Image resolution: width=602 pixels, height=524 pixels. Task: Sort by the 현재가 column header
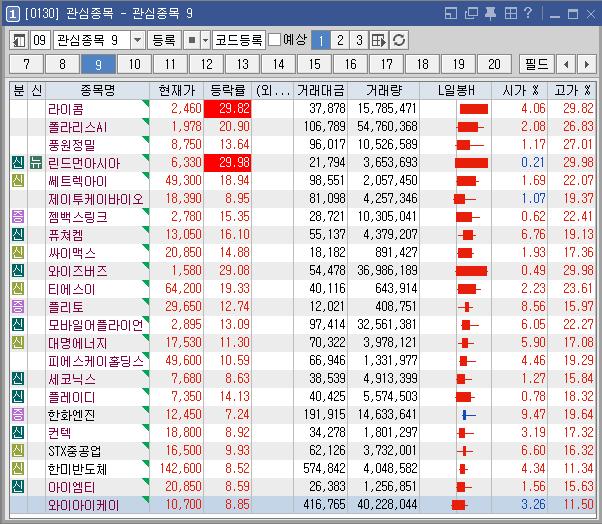click(177, 91)
